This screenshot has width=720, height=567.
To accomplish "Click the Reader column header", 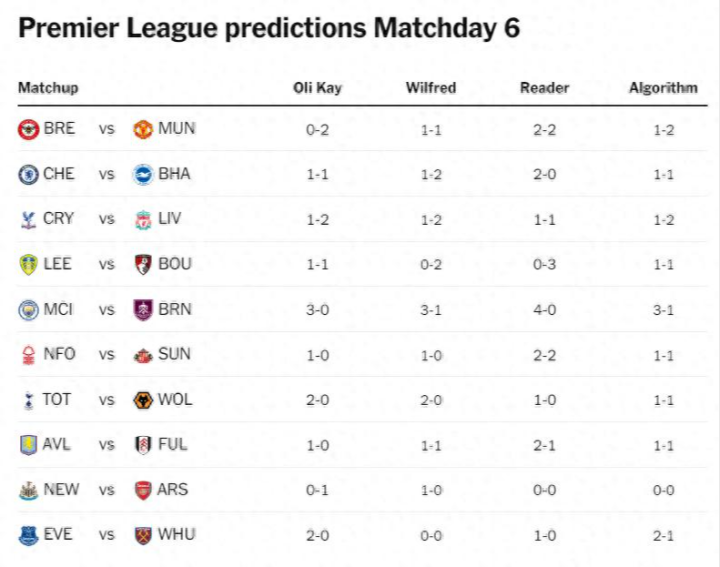I will click(x=544, y=88).
